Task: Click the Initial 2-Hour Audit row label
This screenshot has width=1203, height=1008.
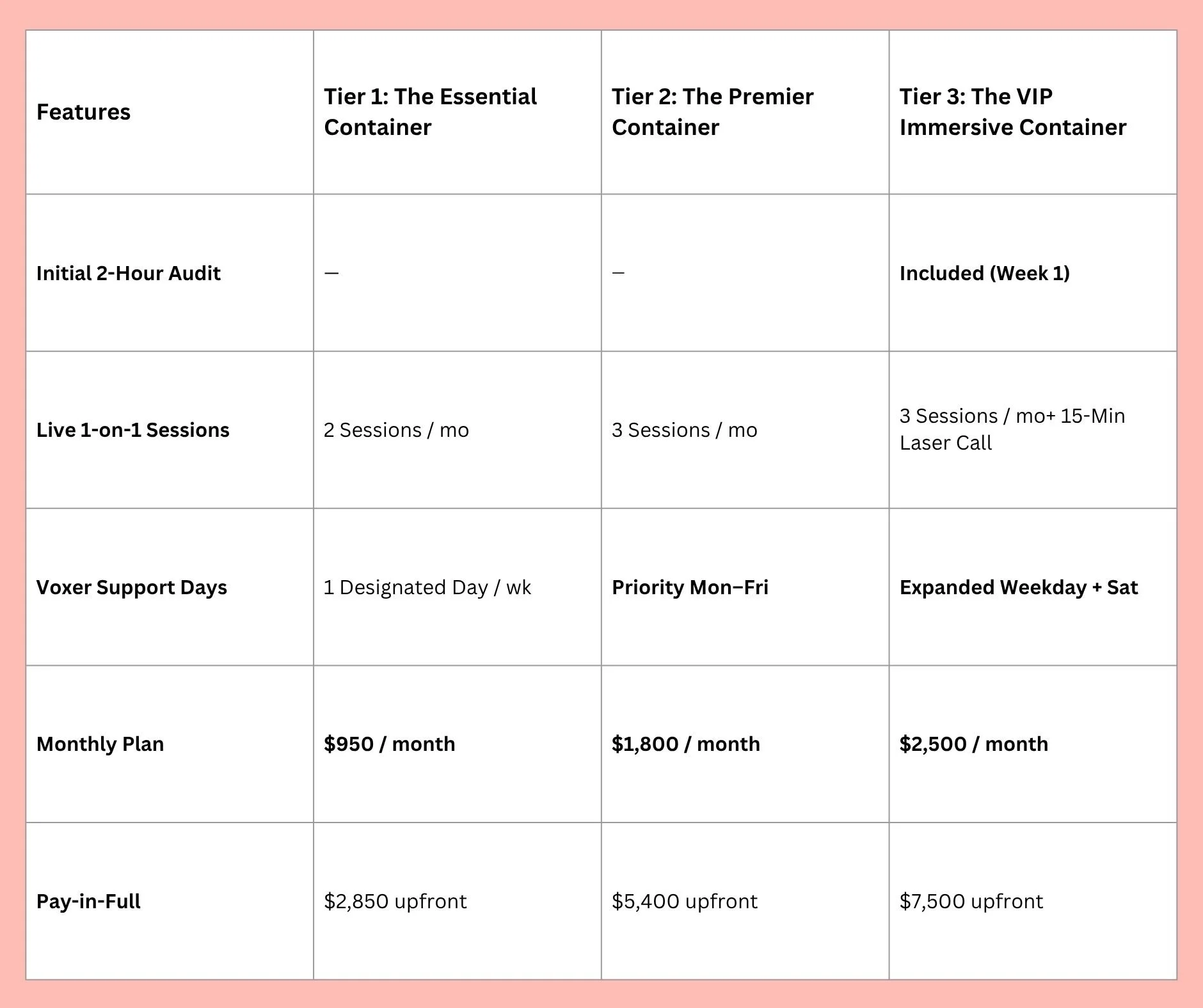Action: click(128, 273)
